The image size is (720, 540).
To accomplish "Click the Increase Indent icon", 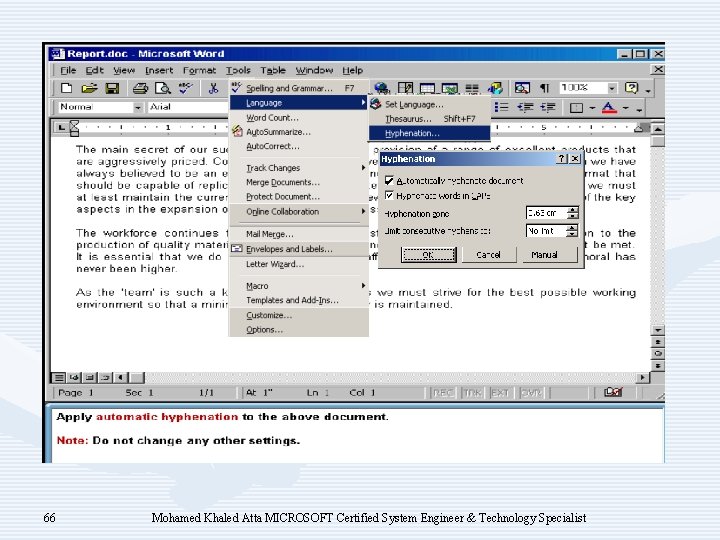I will click(x=548, y=107).
